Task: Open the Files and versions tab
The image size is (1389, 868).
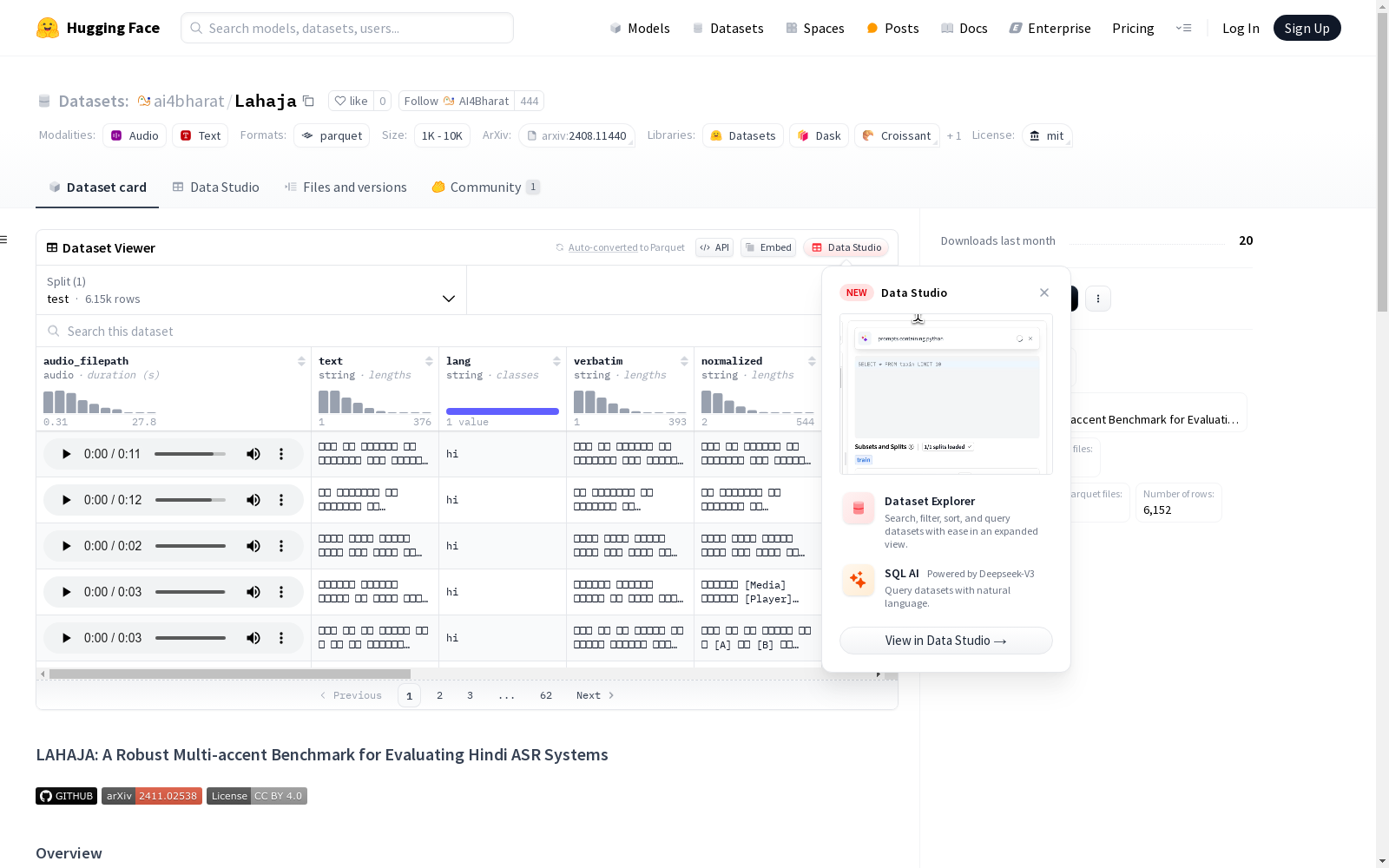Action: pos(346,187)
